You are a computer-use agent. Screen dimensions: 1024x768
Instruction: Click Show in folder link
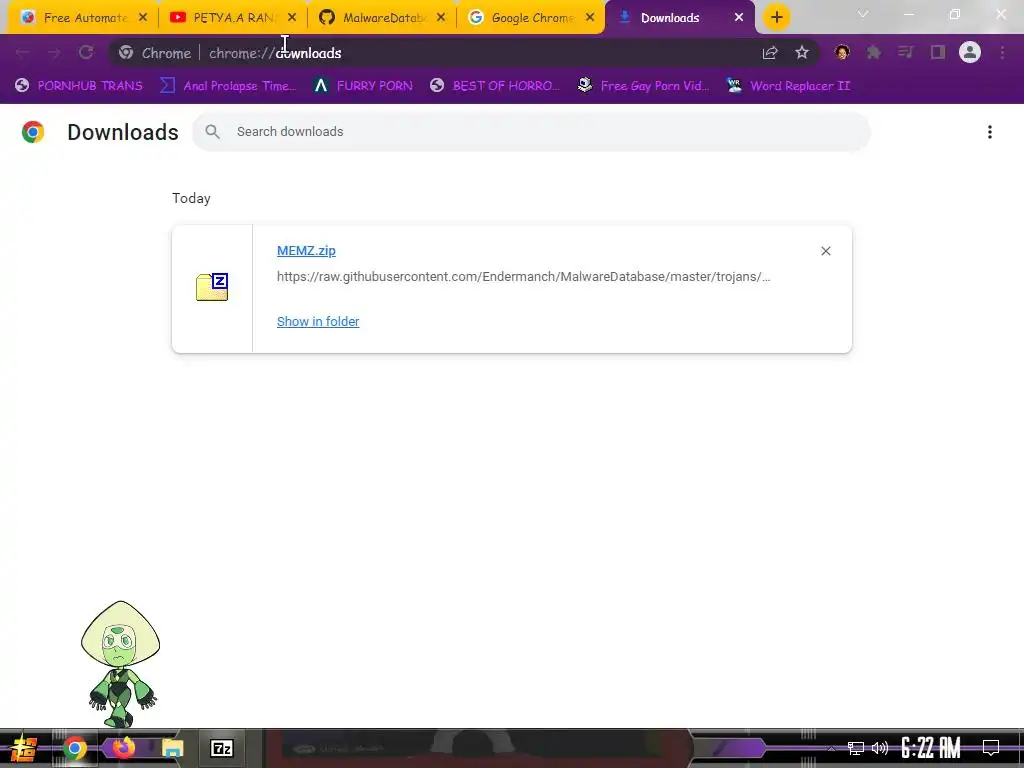coord(318,321)
